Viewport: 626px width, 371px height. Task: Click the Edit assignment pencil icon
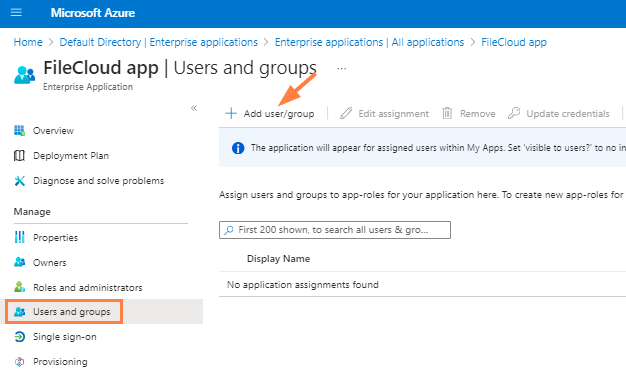[x=346, y=113]
